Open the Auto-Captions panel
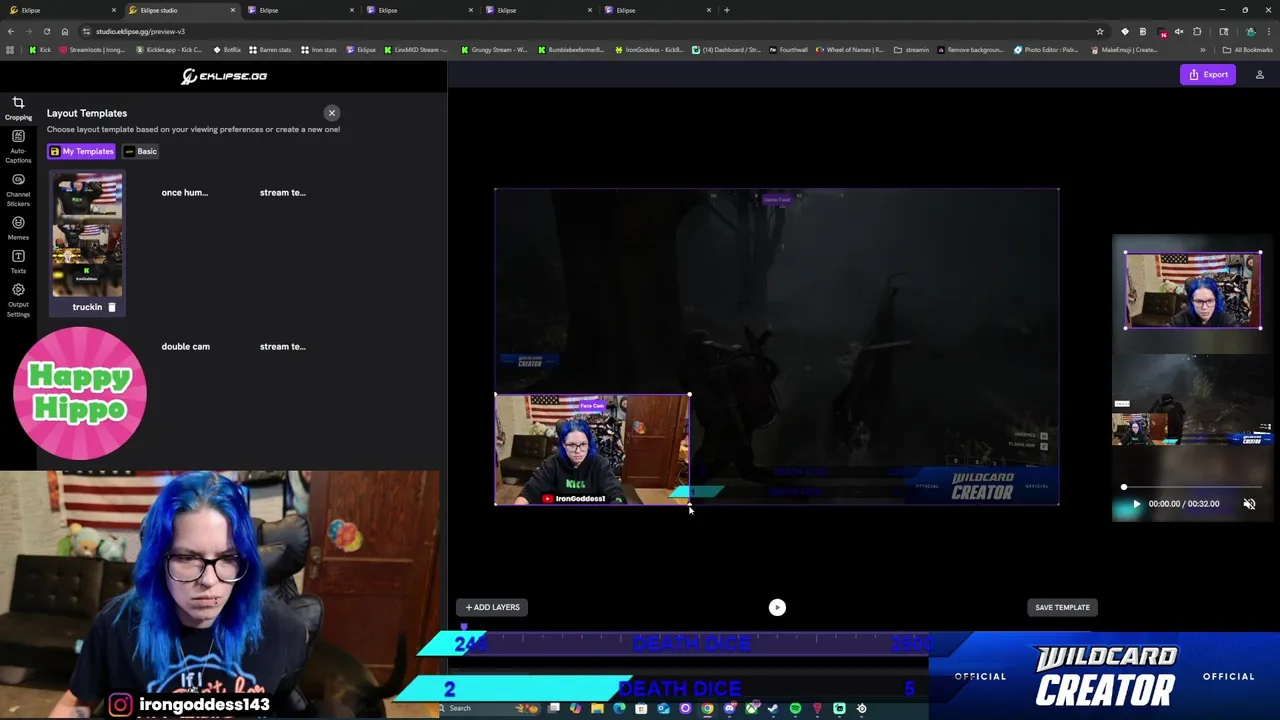Screen dimensions: 1280x720 pyautogui.click(x=18, y=146)
